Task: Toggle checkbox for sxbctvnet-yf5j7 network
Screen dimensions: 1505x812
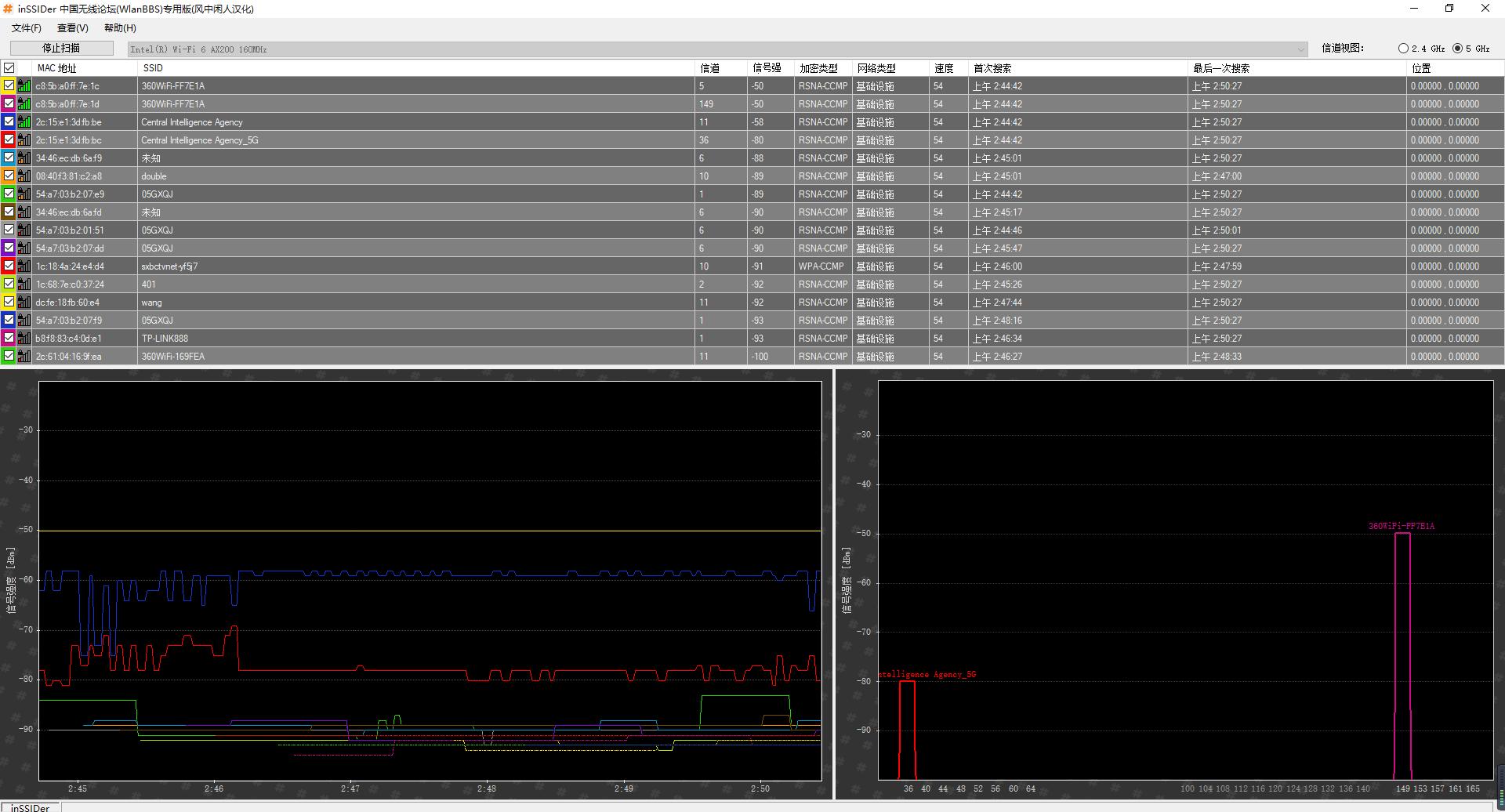Action: point(9,266)
